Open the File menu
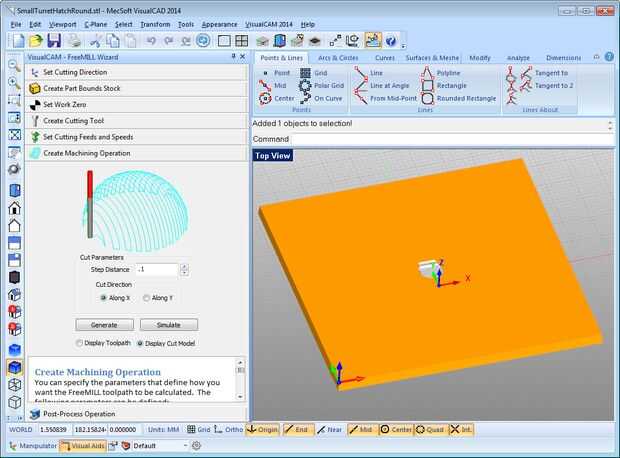The width and height of the screenshot is (620, 458). point(16,25)
